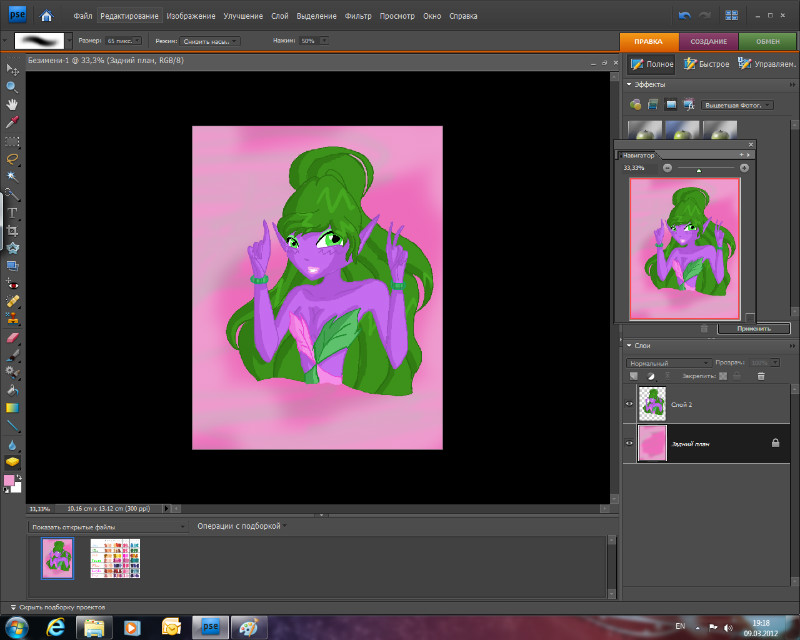Select the Crop tool
This screenshot has height=640, width=800.
point(13,231)
